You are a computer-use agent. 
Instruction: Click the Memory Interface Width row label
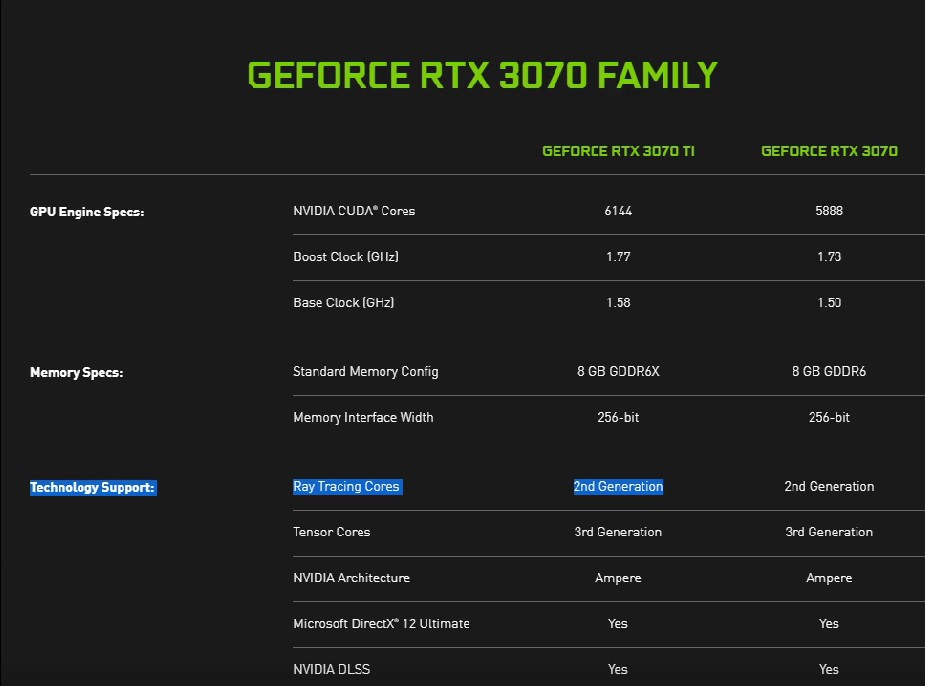(363, 417)
